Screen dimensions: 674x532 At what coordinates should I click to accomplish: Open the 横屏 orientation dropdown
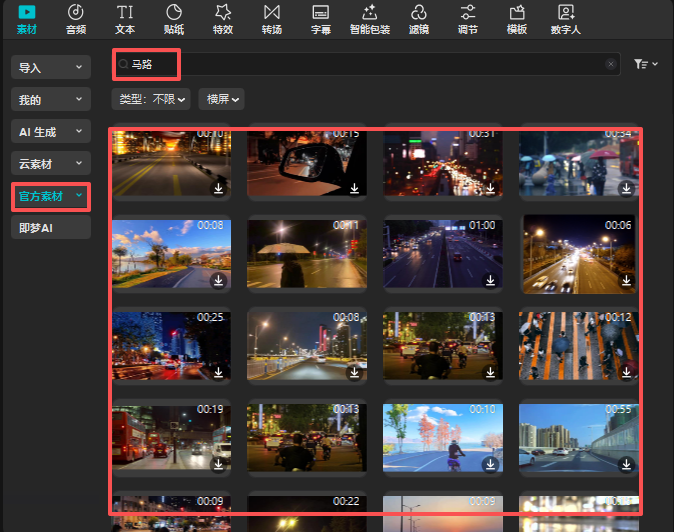pyautogui.click(x=221, y=99)
